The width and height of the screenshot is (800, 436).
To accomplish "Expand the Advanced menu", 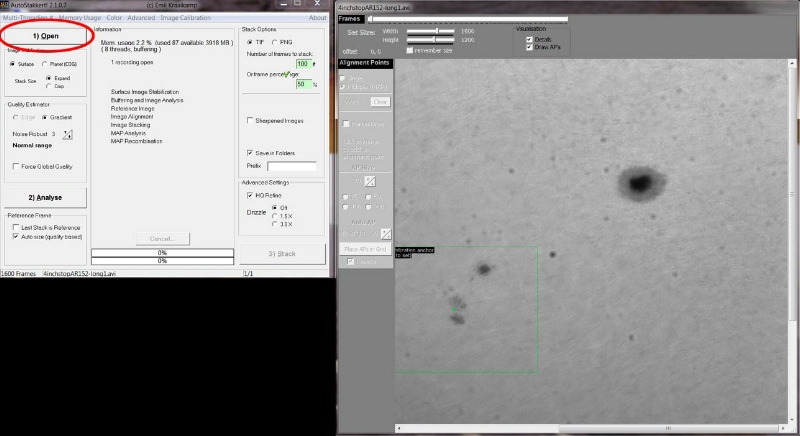I will (141, 18).
